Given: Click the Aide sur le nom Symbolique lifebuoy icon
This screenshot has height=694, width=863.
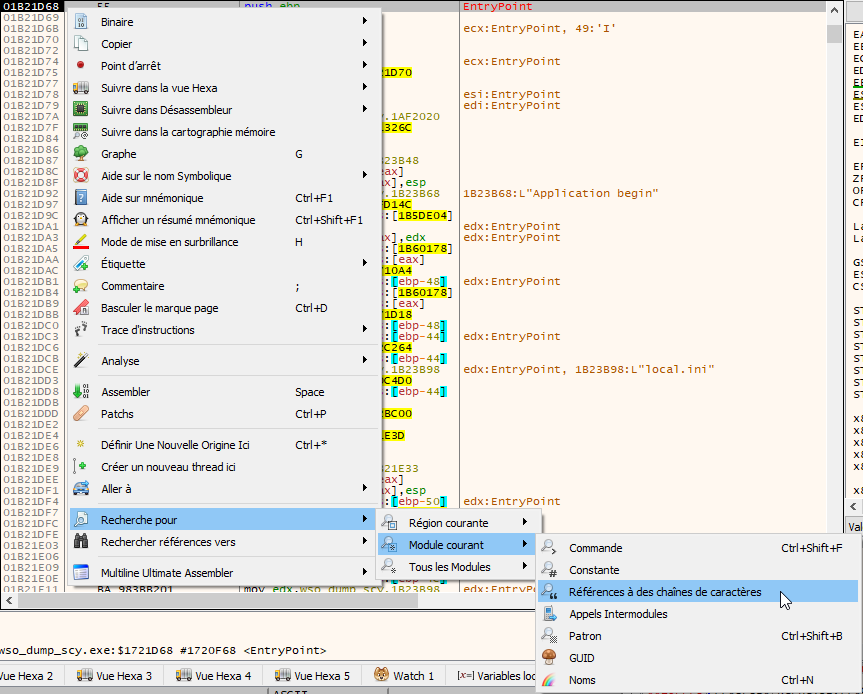Looking at the screenshot, I should tap(82, 176).
